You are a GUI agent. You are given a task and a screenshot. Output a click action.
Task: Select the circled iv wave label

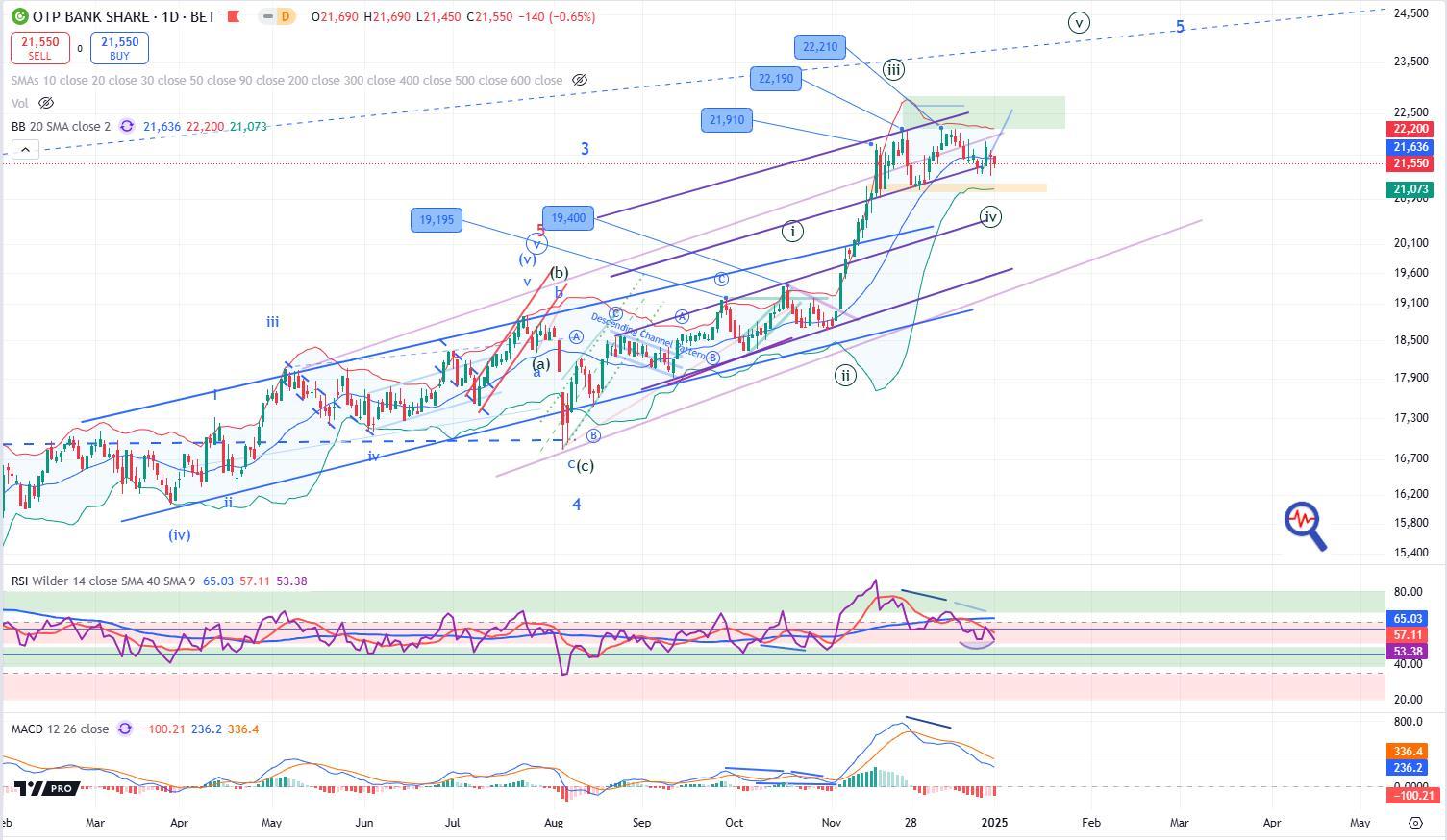coord(990,217)
